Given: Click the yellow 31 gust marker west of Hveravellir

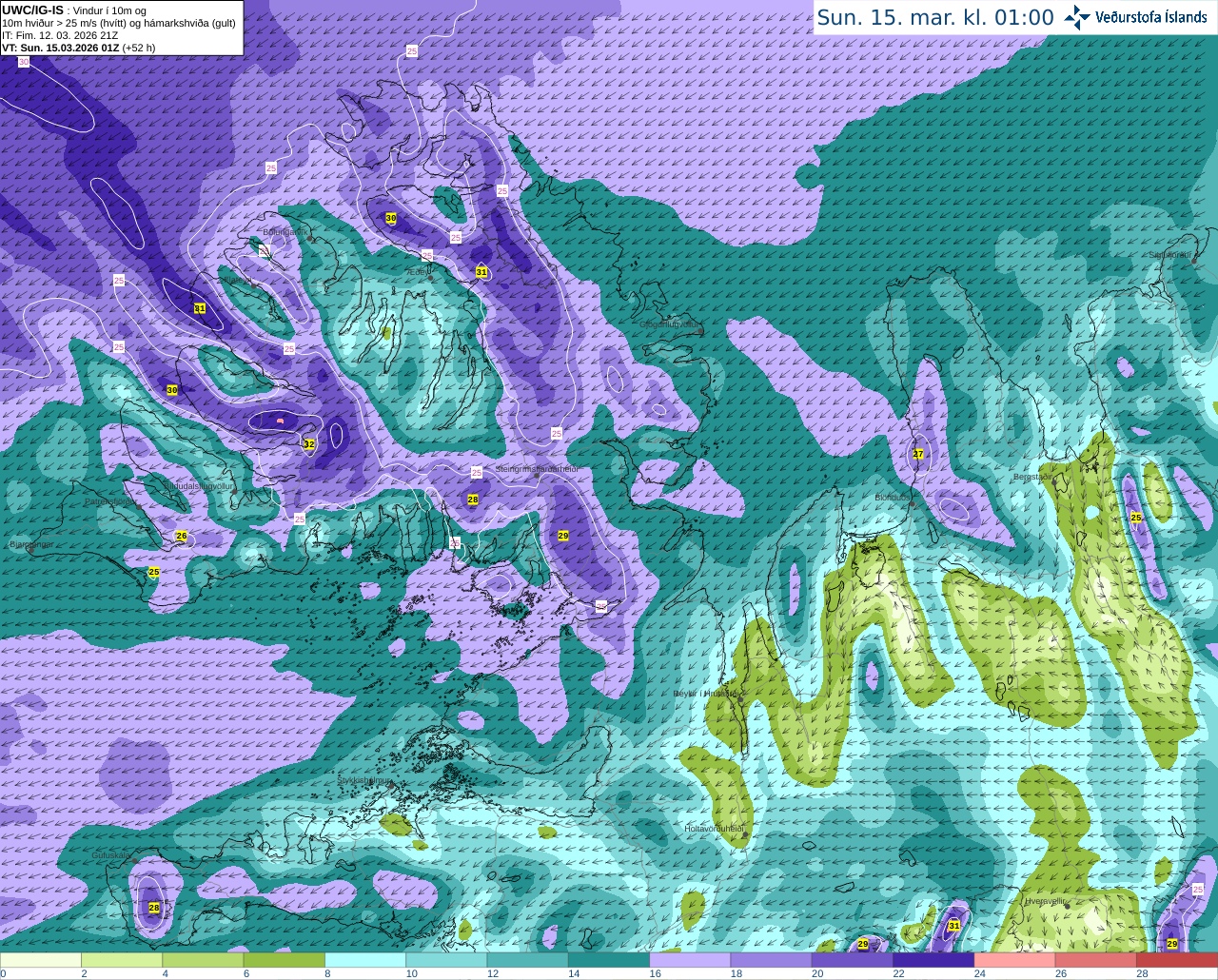Looking at the screenshot, I should click(x=954, y=926).
